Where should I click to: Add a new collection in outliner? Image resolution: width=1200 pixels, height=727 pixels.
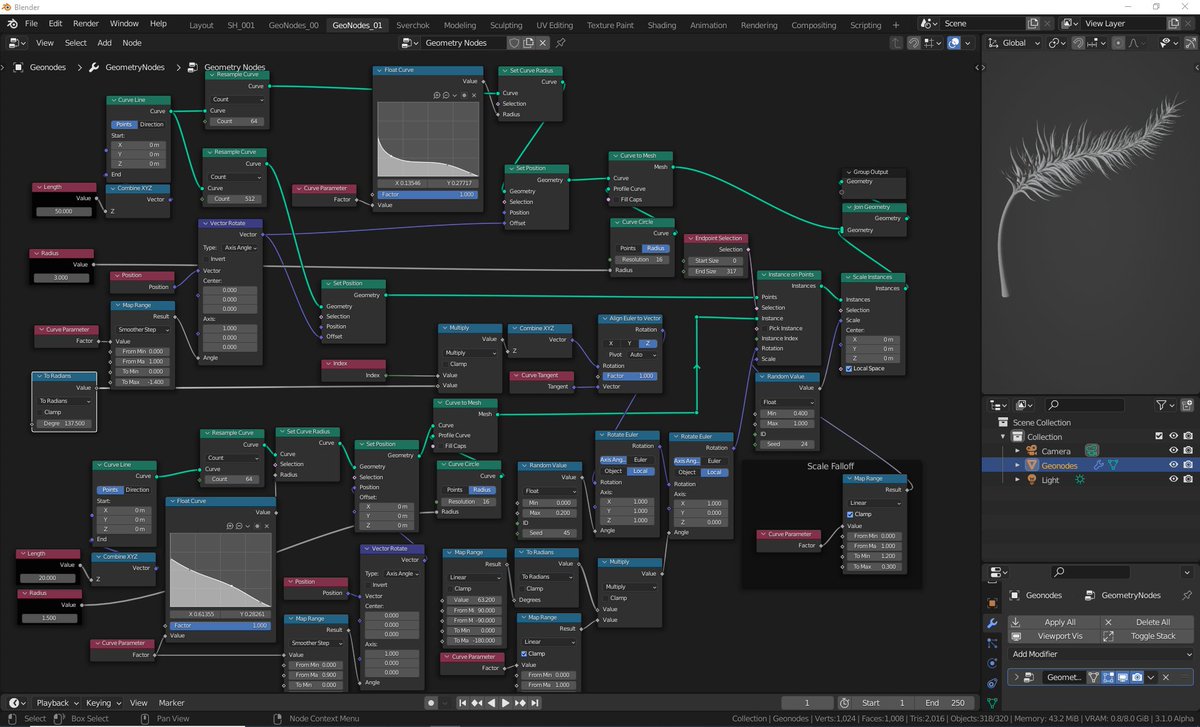[1187, 405]
